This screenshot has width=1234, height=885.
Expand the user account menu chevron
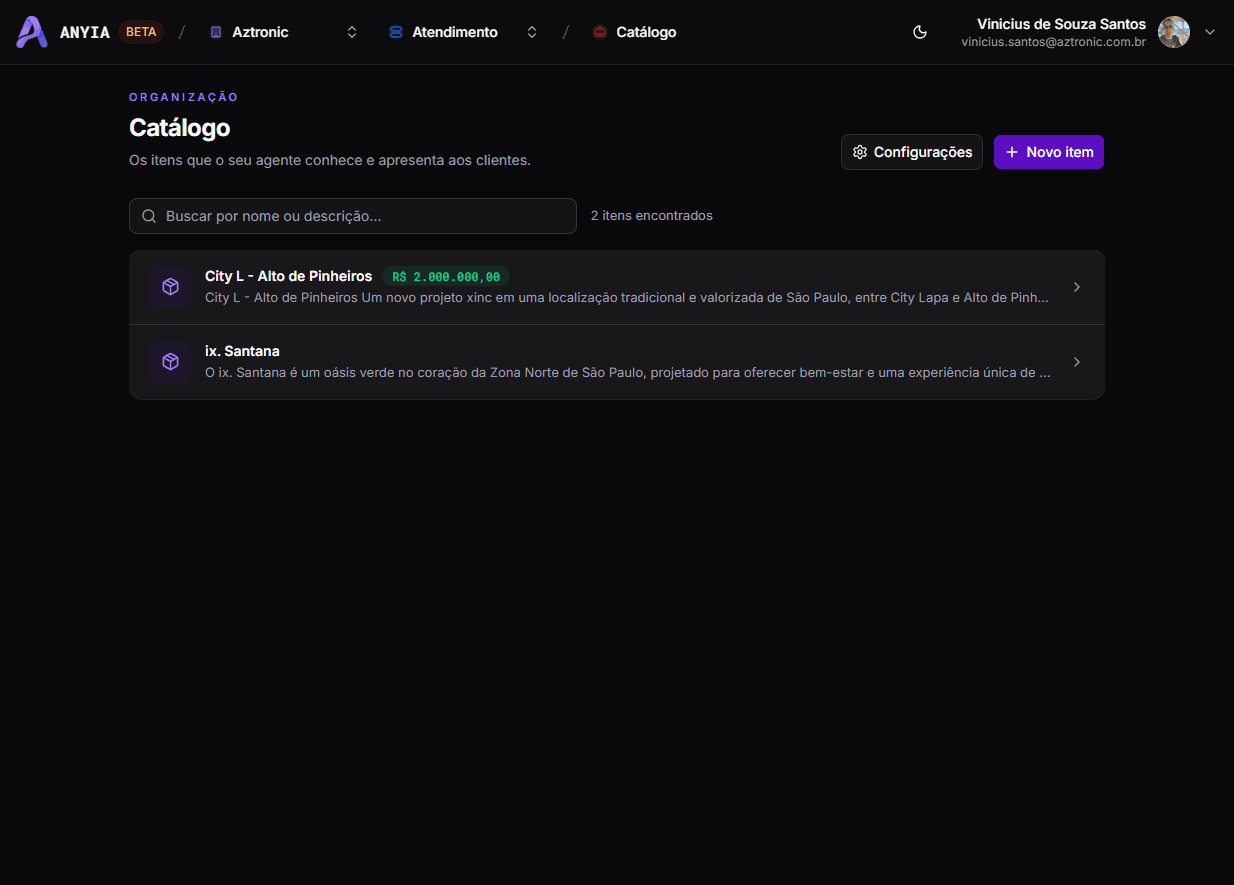(x=1210, y=32)
